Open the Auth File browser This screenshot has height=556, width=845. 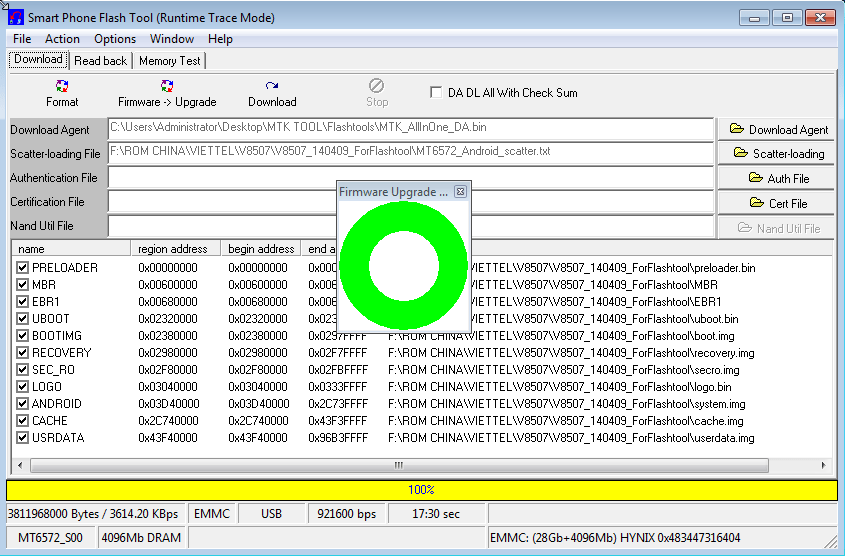pos(778,179)
